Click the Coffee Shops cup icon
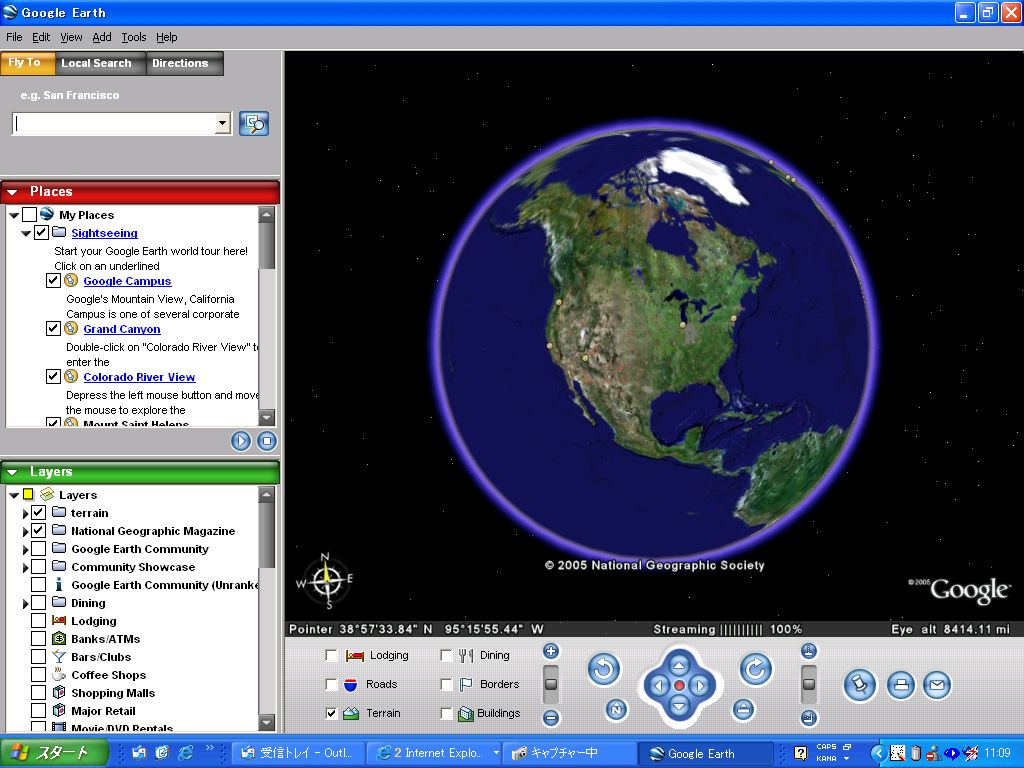The height and width of the screenshot is (768, 1024). (x=59, y=675)
